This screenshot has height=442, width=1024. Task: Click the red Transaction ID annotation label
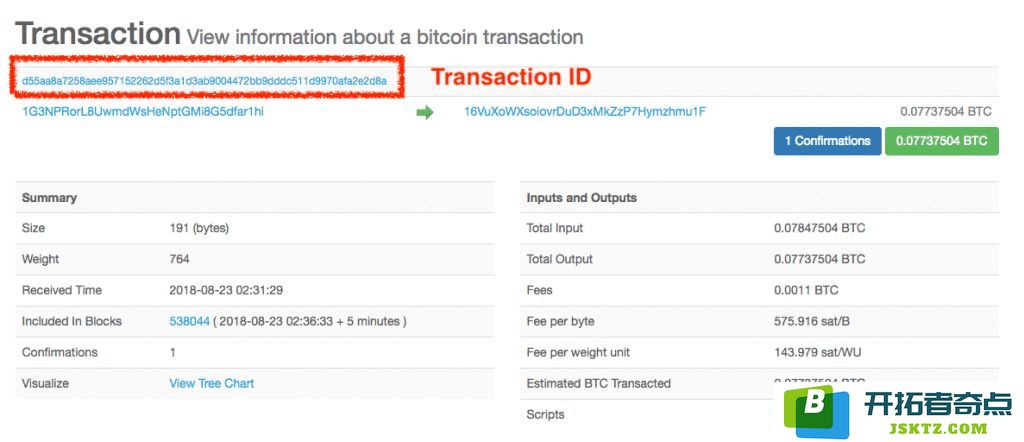(x=511, y=77)
